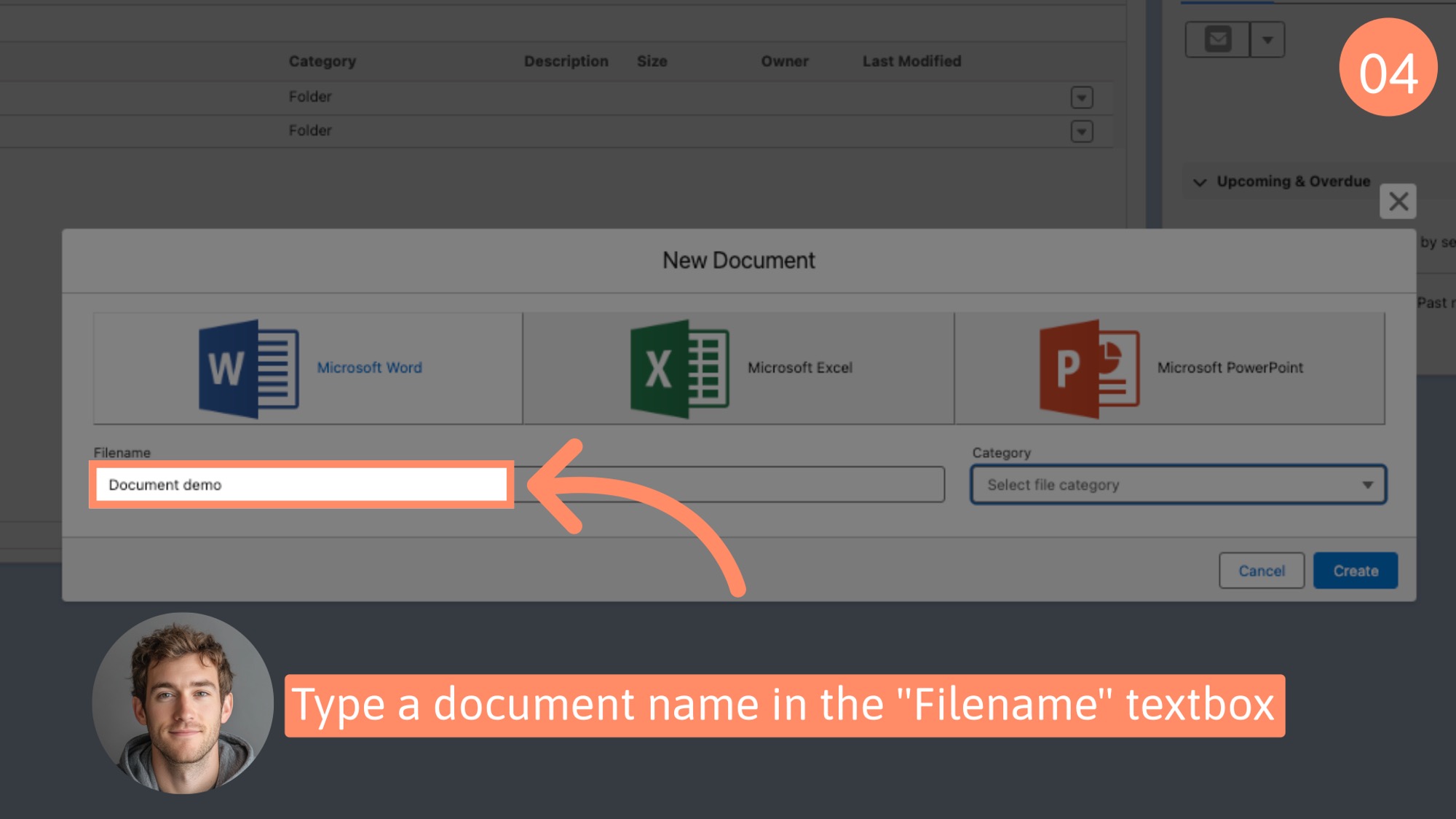Screen dimensions: 1456x819
Task: Collapse the Upcoming & Overdue section
Action: pos(1200,182)
